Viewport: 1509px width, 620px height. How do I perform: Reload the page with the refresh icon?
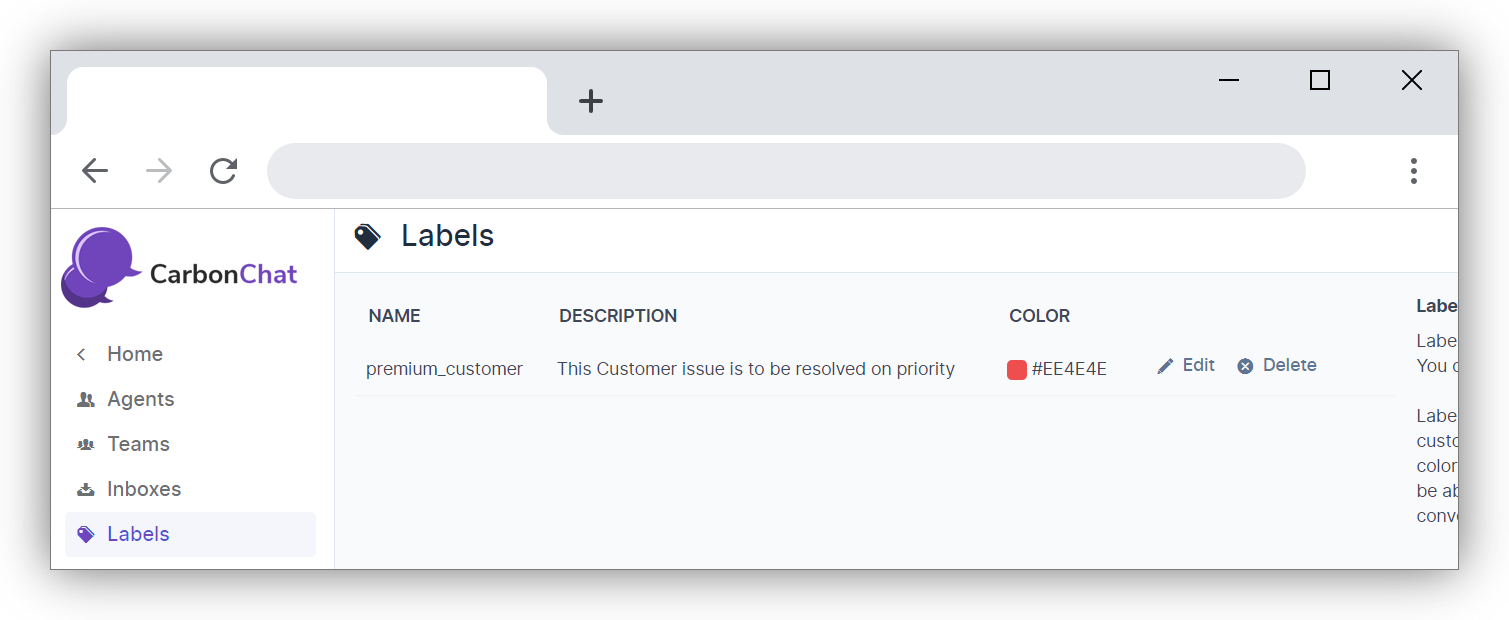[x=223, y=171]
